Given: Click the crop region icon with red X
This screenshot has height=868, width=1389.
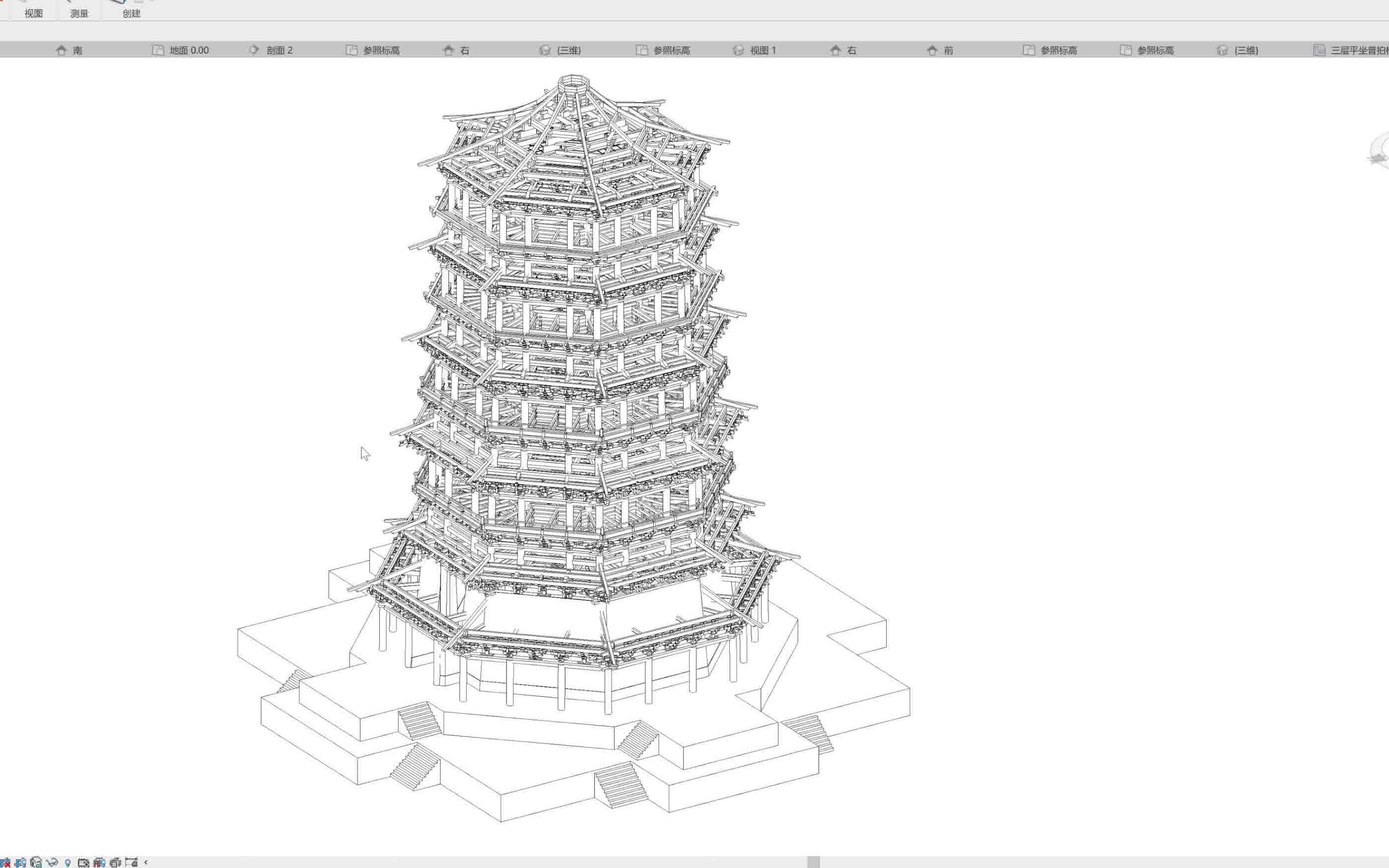Looking at the screenshot, I should tap(5, 862).
